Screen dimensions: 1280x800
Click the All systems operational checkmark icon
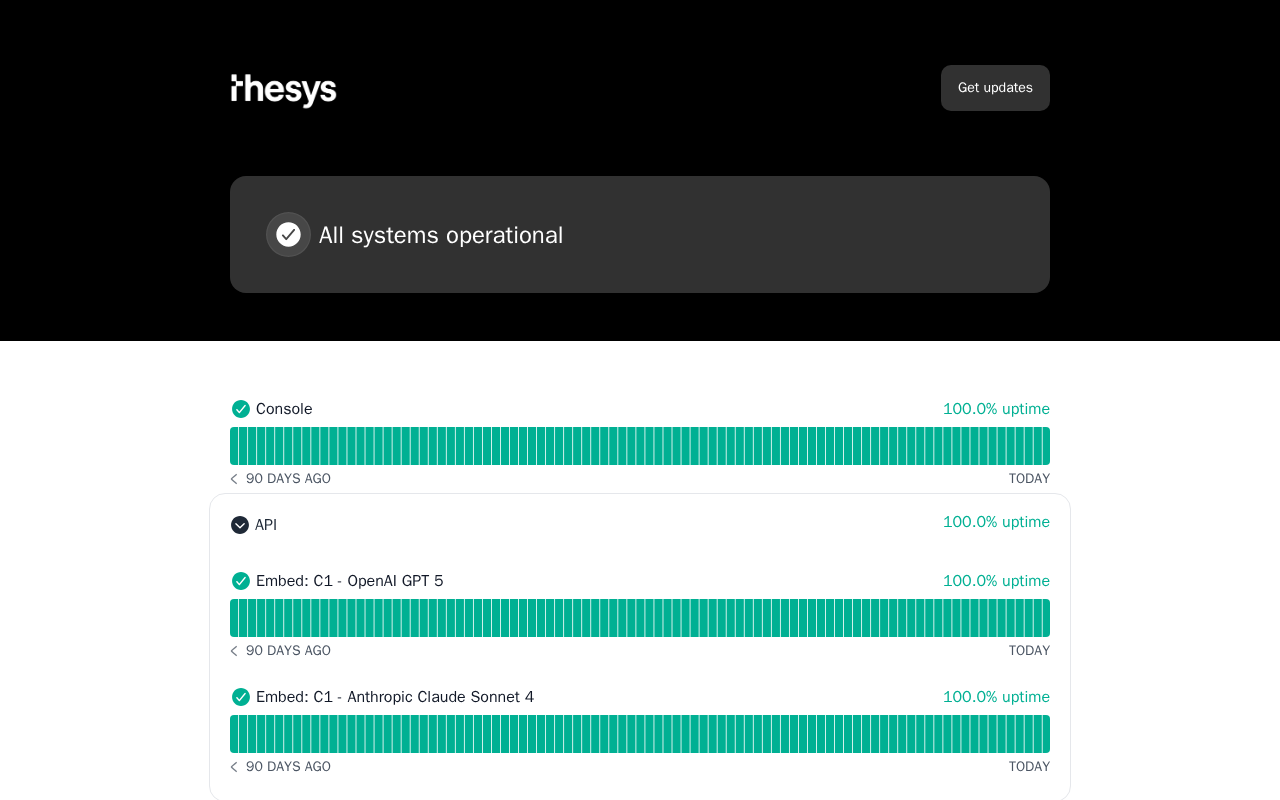point(288,235)
